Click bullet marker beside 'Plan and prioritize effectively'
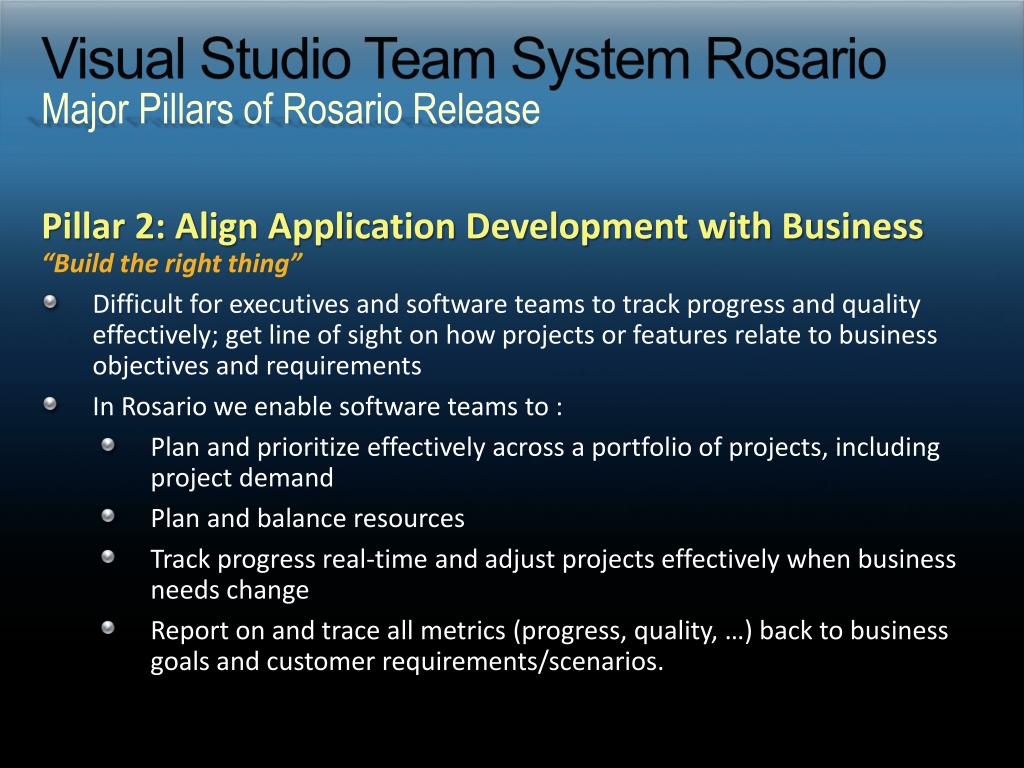Screen dimensions: 1024x768 pos(108,445)
